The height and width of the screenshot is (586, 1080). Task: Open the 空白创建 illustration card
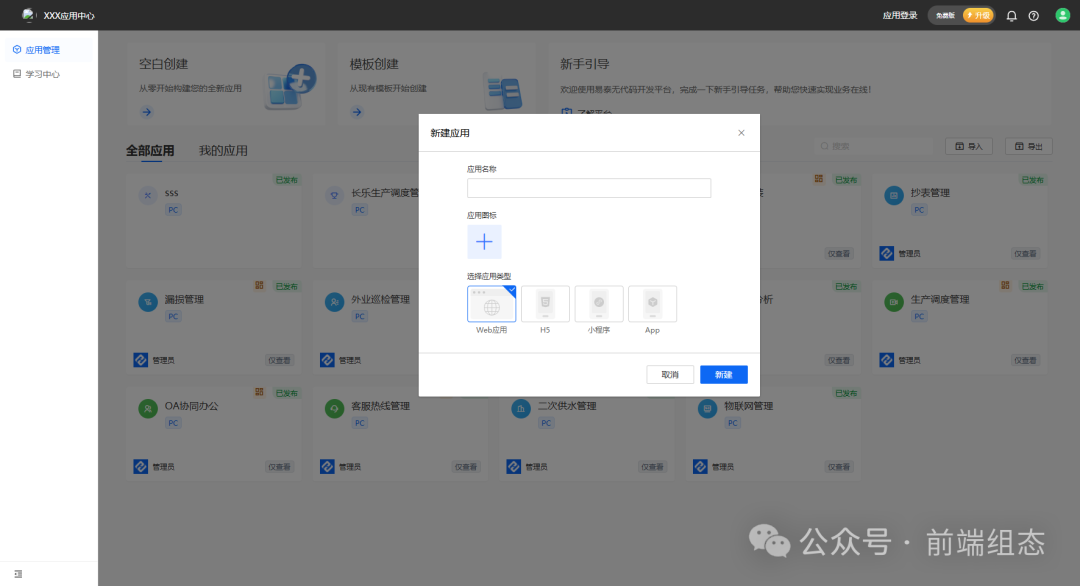pos(291,86)
